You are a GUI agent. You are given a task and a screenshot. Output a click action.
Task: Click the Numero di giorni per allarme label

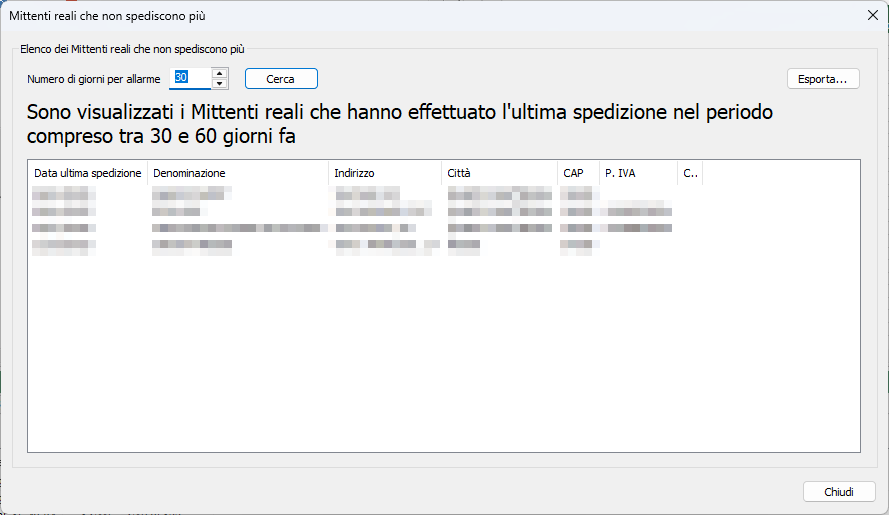pos(94,78)
